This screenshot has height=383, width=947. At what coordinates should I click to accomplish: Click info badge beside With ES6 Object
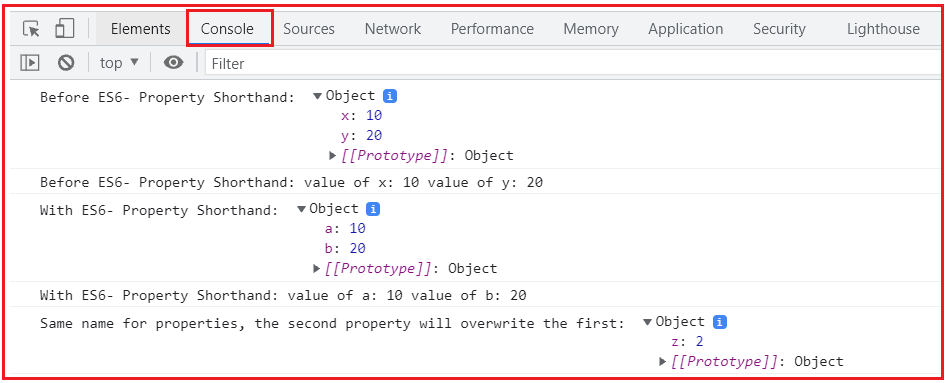click(374, 209)
